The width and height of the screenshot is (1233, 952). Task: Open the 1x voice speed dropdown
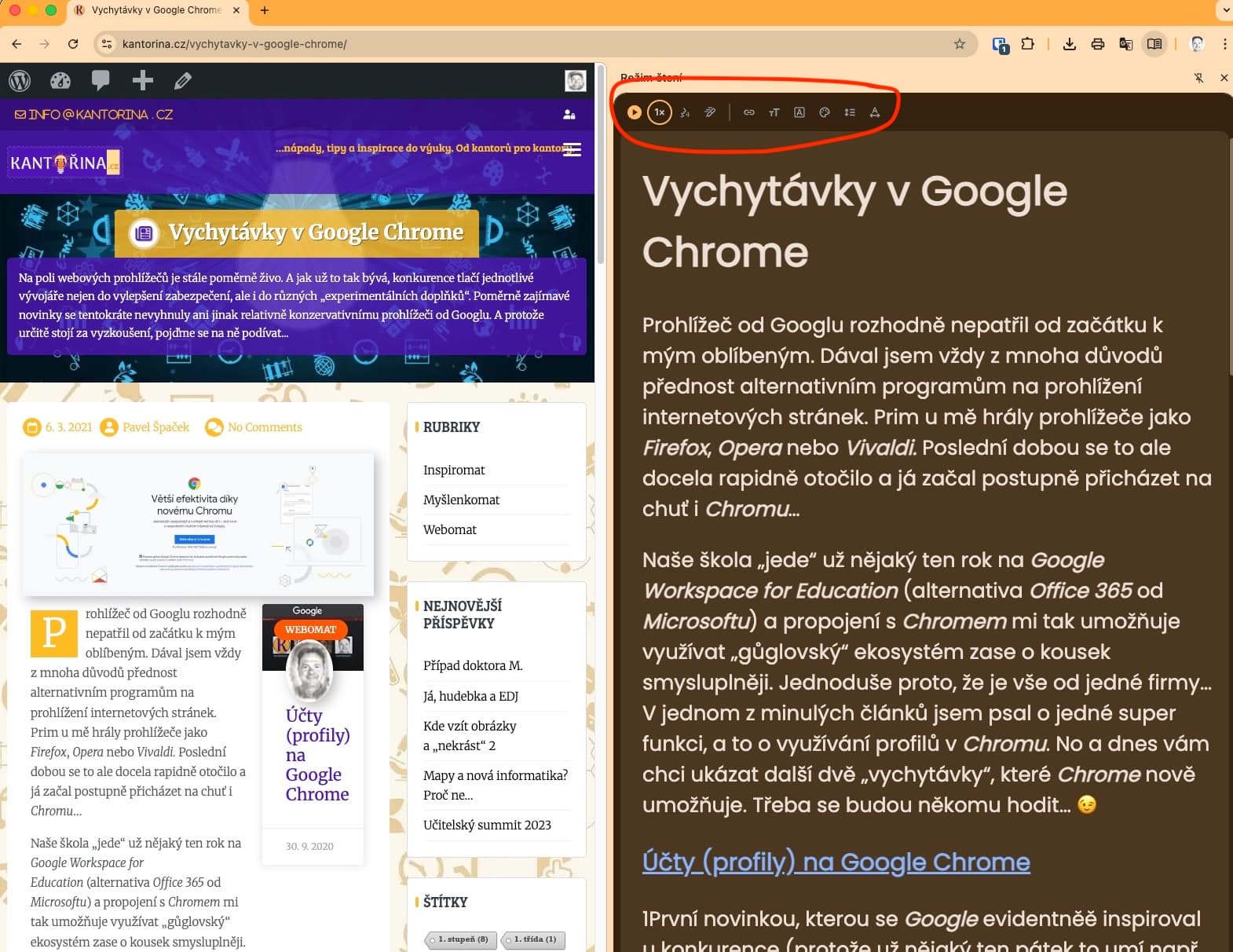point(660,112)
